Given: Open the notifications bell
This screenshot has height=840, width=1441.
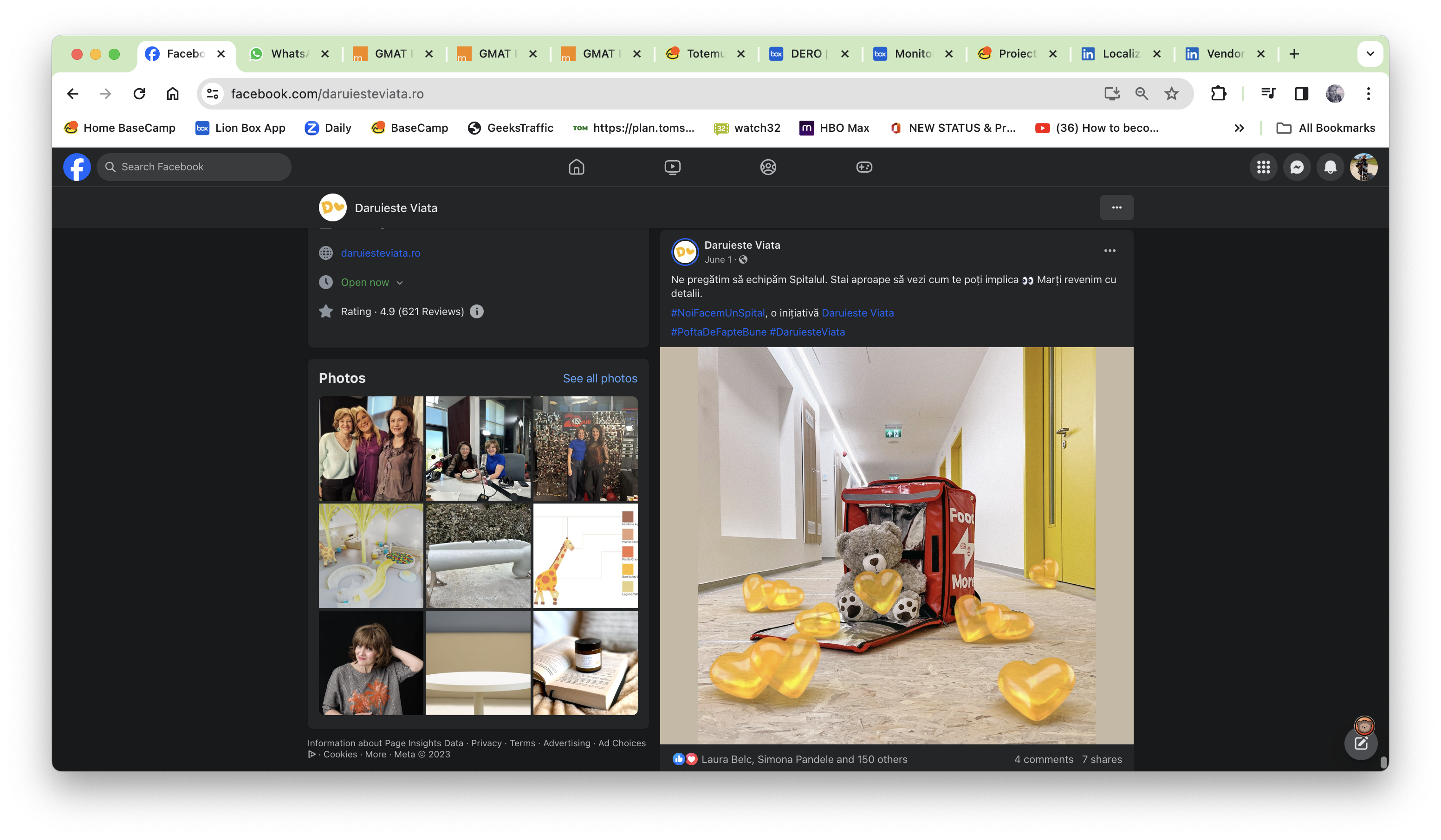Looking at the screenshot, I should [1330, 167].
